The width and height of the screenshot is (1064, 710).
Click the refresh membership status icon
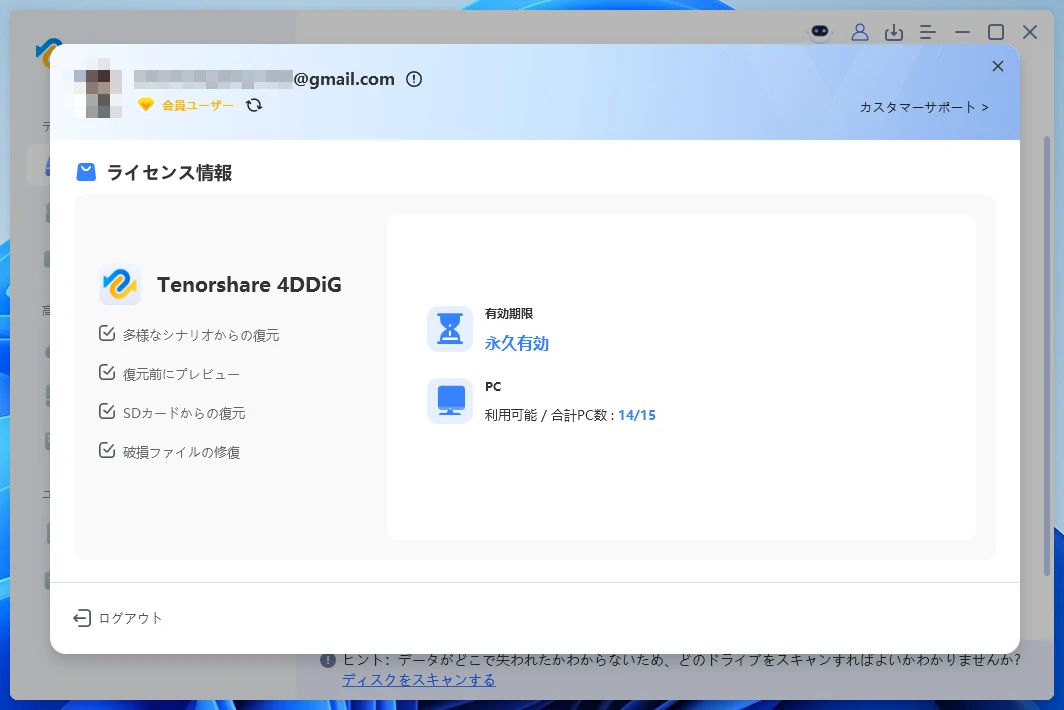pyautogui.click(x=254, y=105)
